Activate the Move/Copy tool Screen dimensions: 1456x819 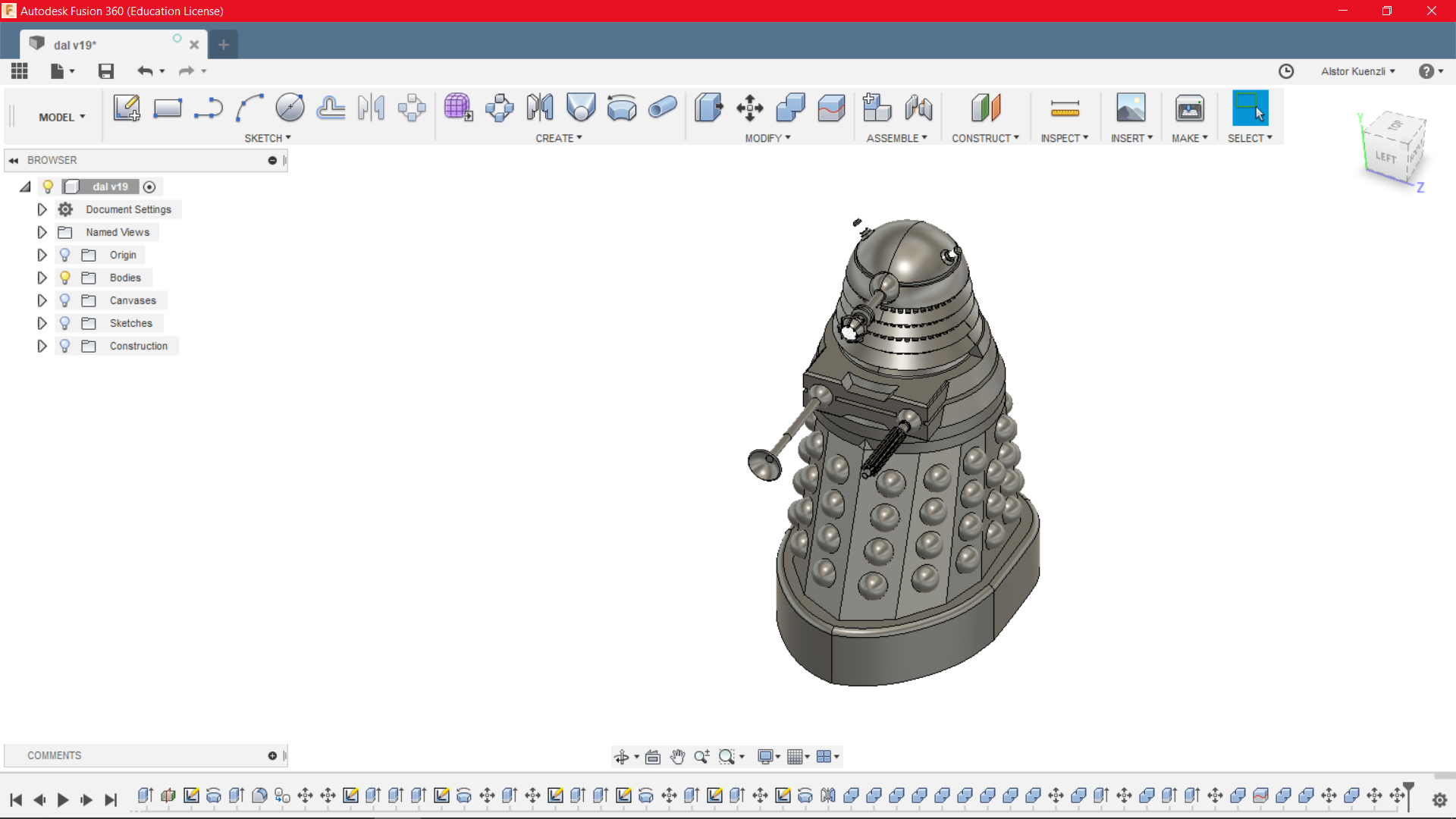click(x=750, y=108)
